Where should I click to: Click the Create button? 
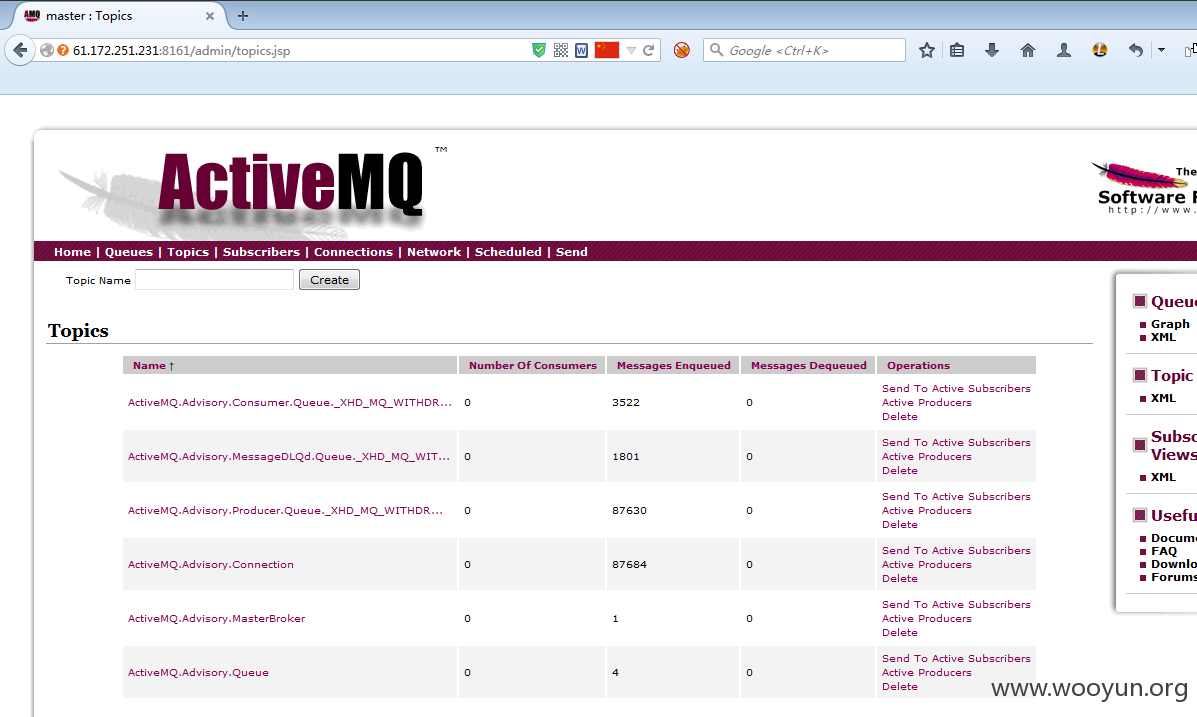point(329,280)
